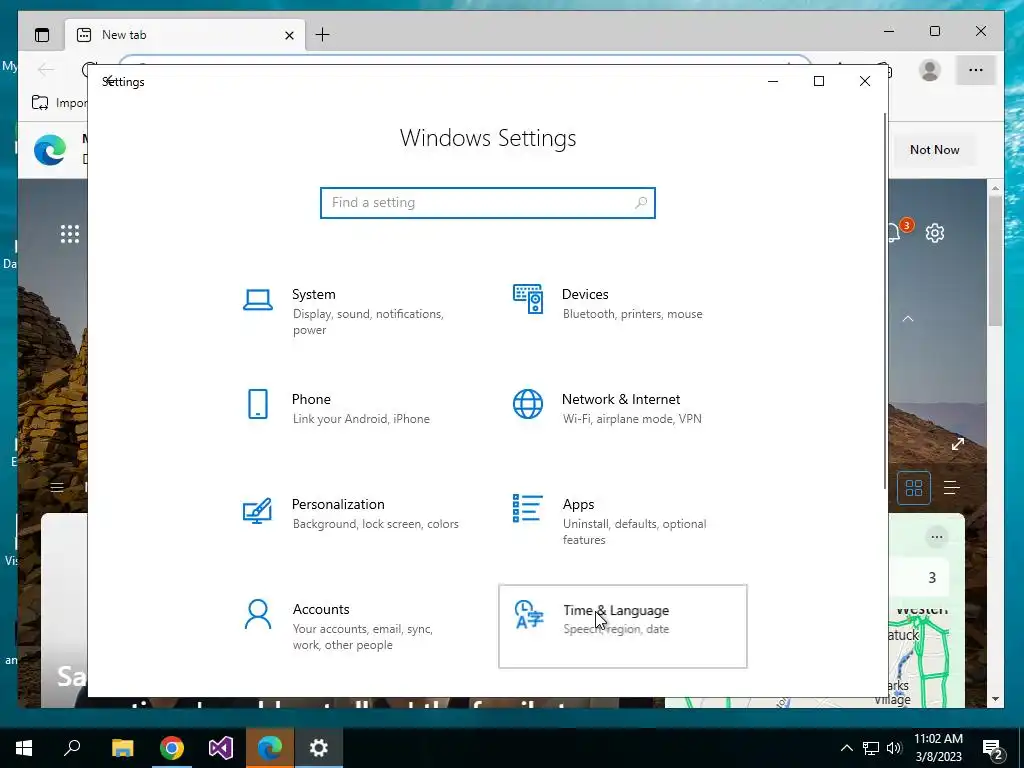Image resolution: width=1024 pixels, height=768 pixels.
Task: Open Time & Language icon
Action: (528, 615)
